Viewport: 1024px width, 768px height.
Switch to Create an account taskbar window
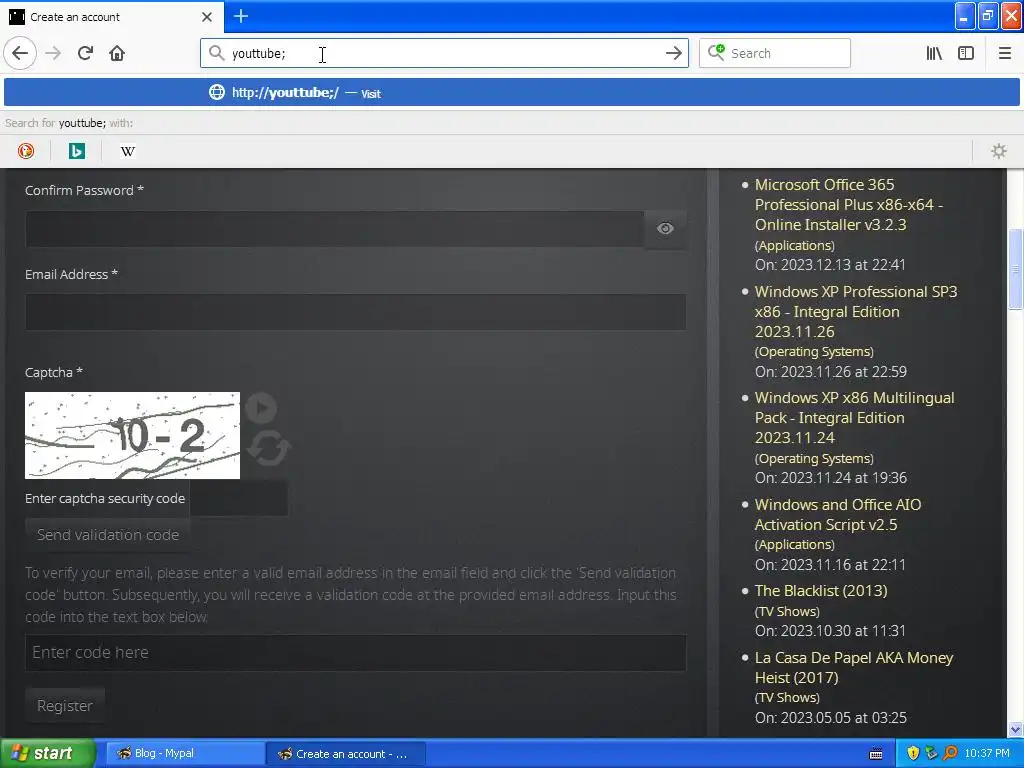(346, 754)
